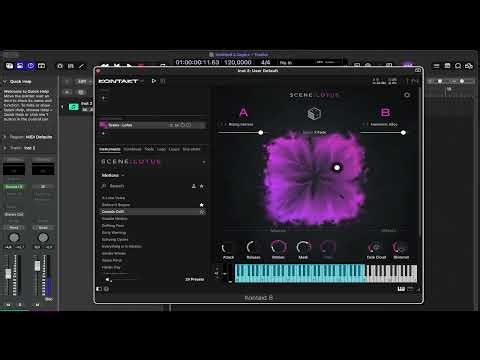480x360 pixels.
Task: Toggle favorites filter star beside Search
Action: pyautogui.click(x=202, y=186)
